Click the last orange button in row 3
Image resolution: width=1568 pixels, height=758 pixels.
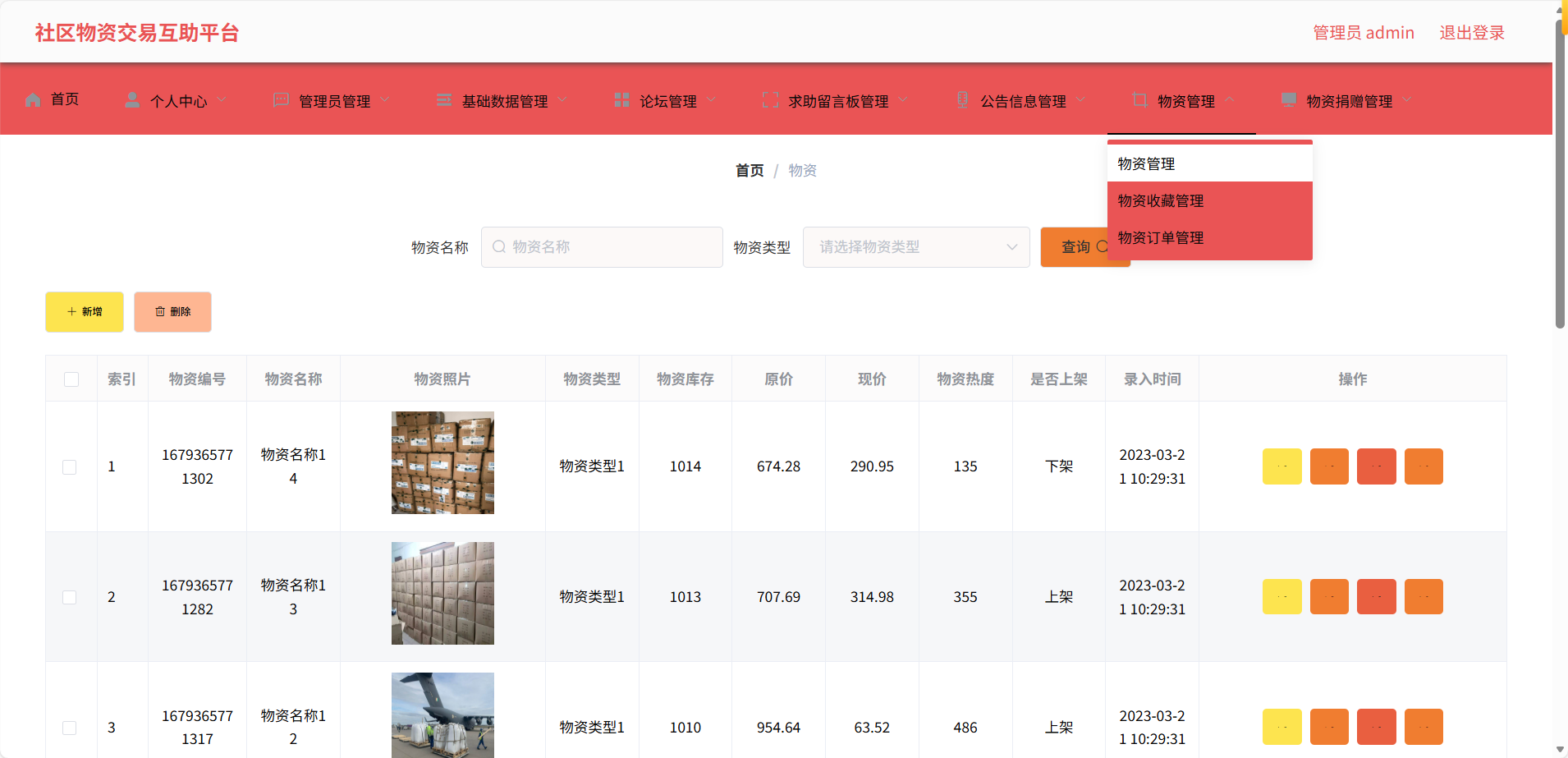1424,727
